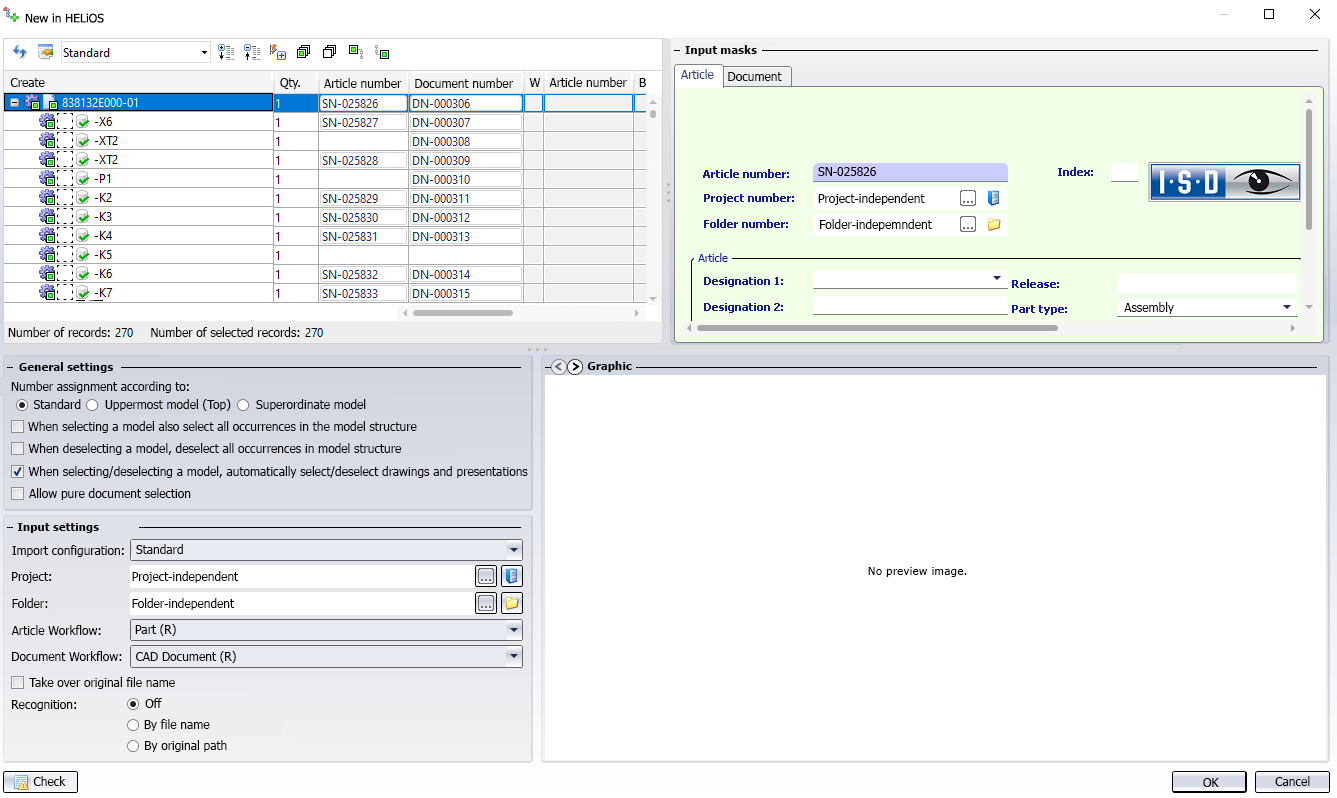Click folder icon next to Folder number
Screen dimensions: 1337x798
993,224
